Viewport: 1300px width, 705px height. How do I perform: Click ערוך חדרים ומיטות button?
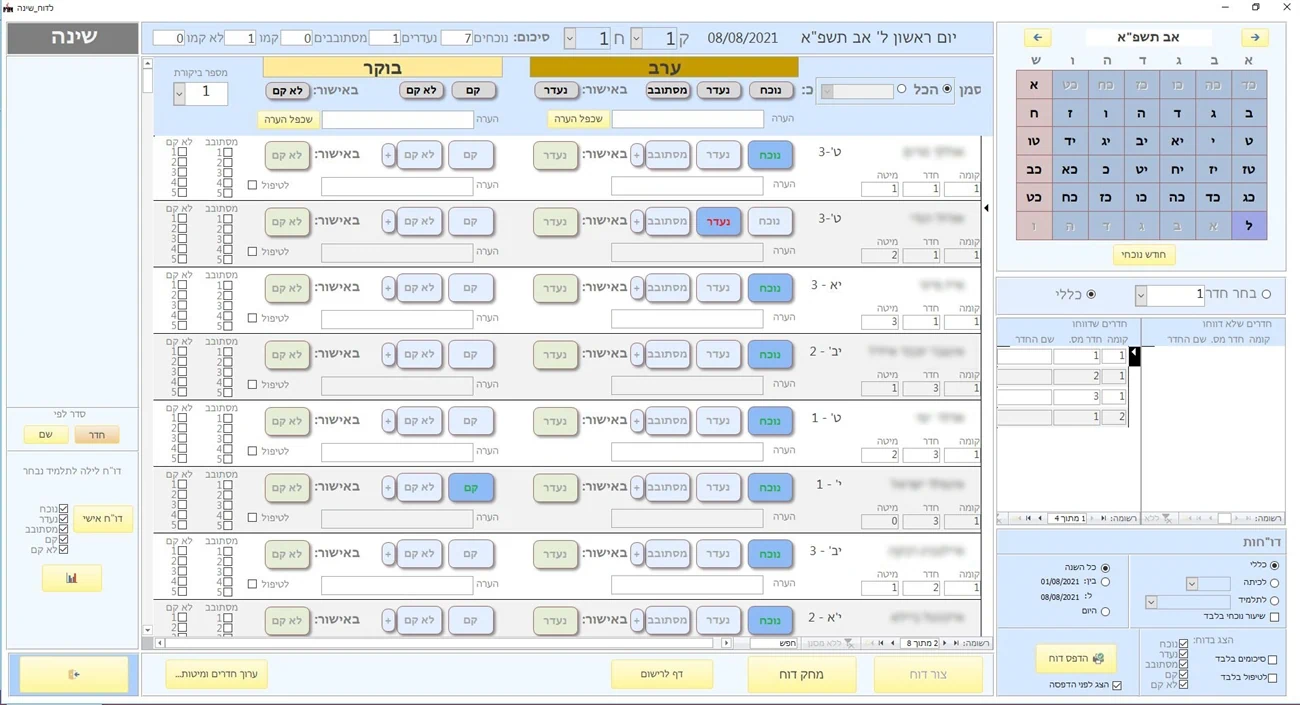coord(216,674)
